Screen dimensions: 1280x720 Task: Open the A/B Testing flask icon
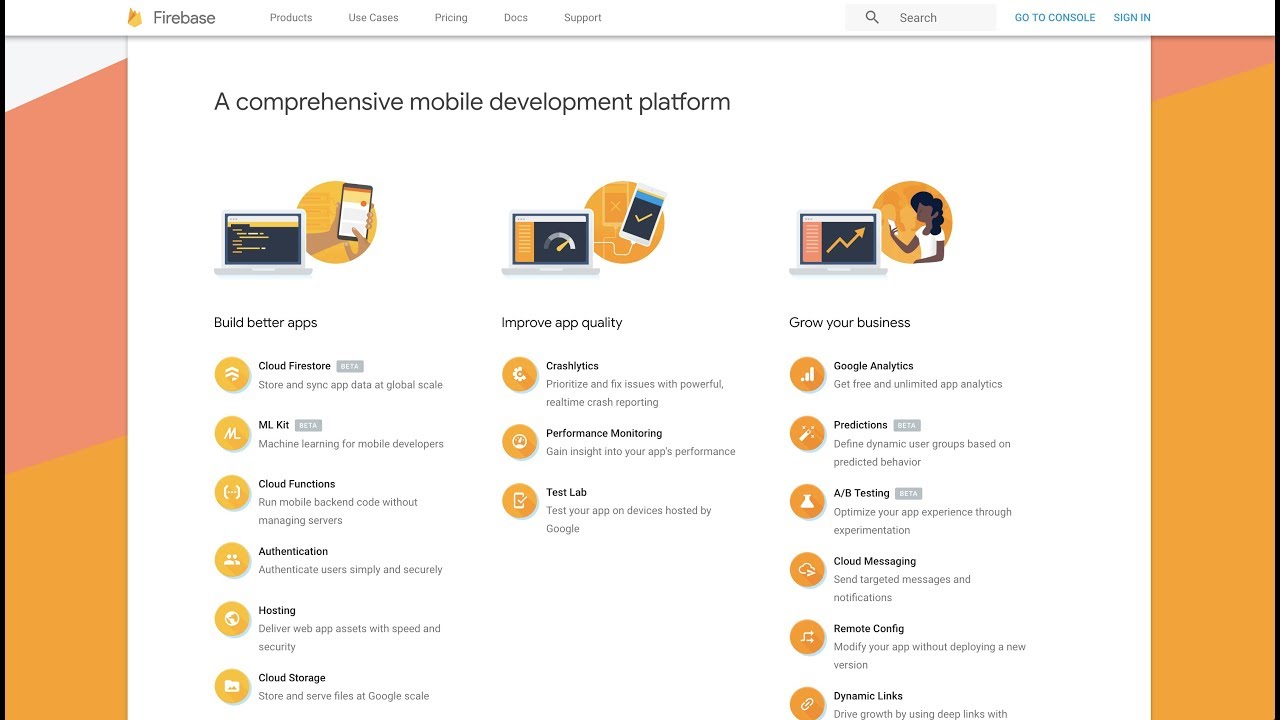click(x=807, y=502)
